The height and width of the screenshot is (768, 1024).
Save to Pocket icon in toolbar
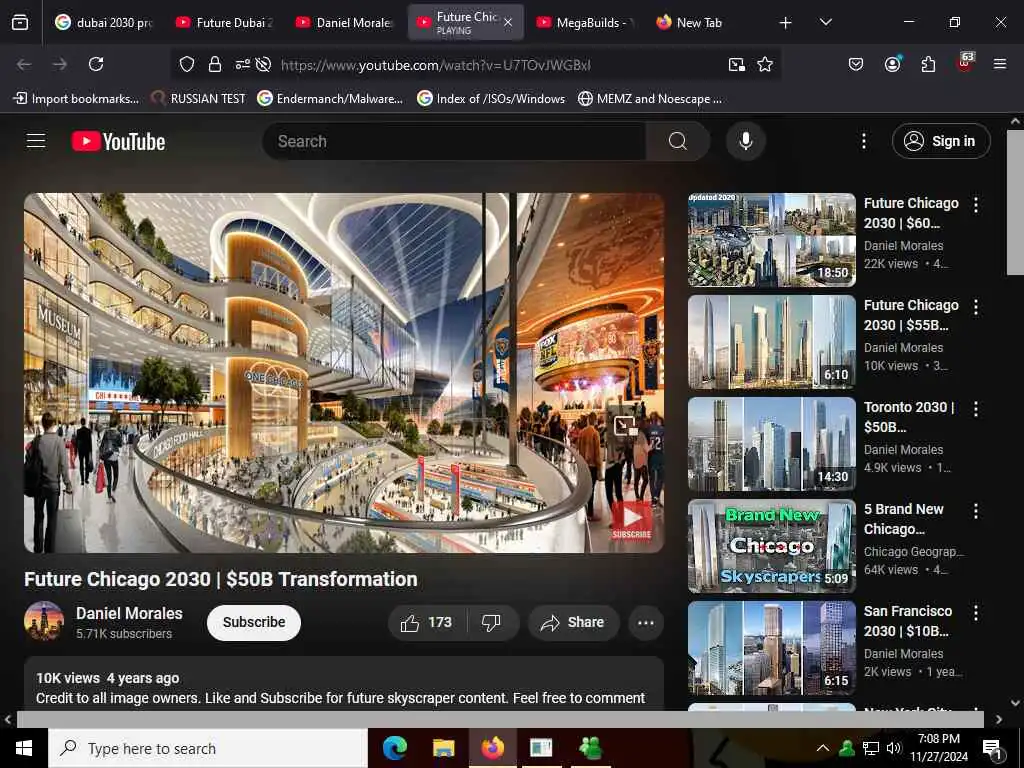pos(856,64)
